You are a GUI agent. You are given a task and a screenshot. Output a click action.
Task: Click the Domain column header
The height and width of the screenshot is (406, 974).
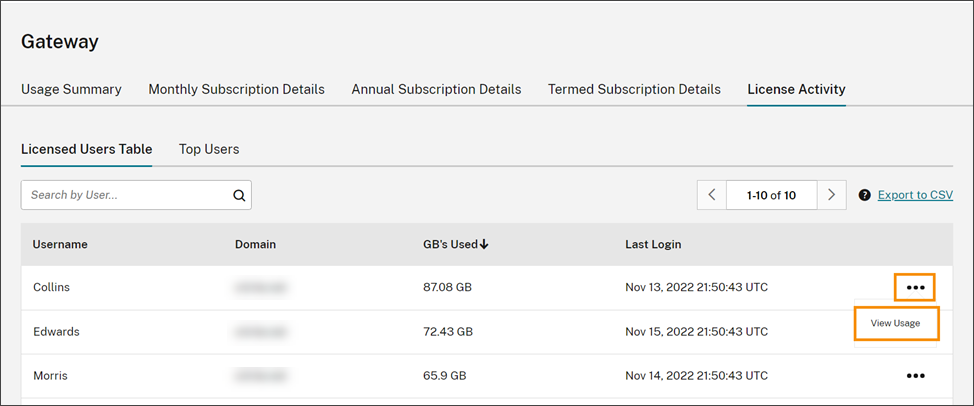255,244
